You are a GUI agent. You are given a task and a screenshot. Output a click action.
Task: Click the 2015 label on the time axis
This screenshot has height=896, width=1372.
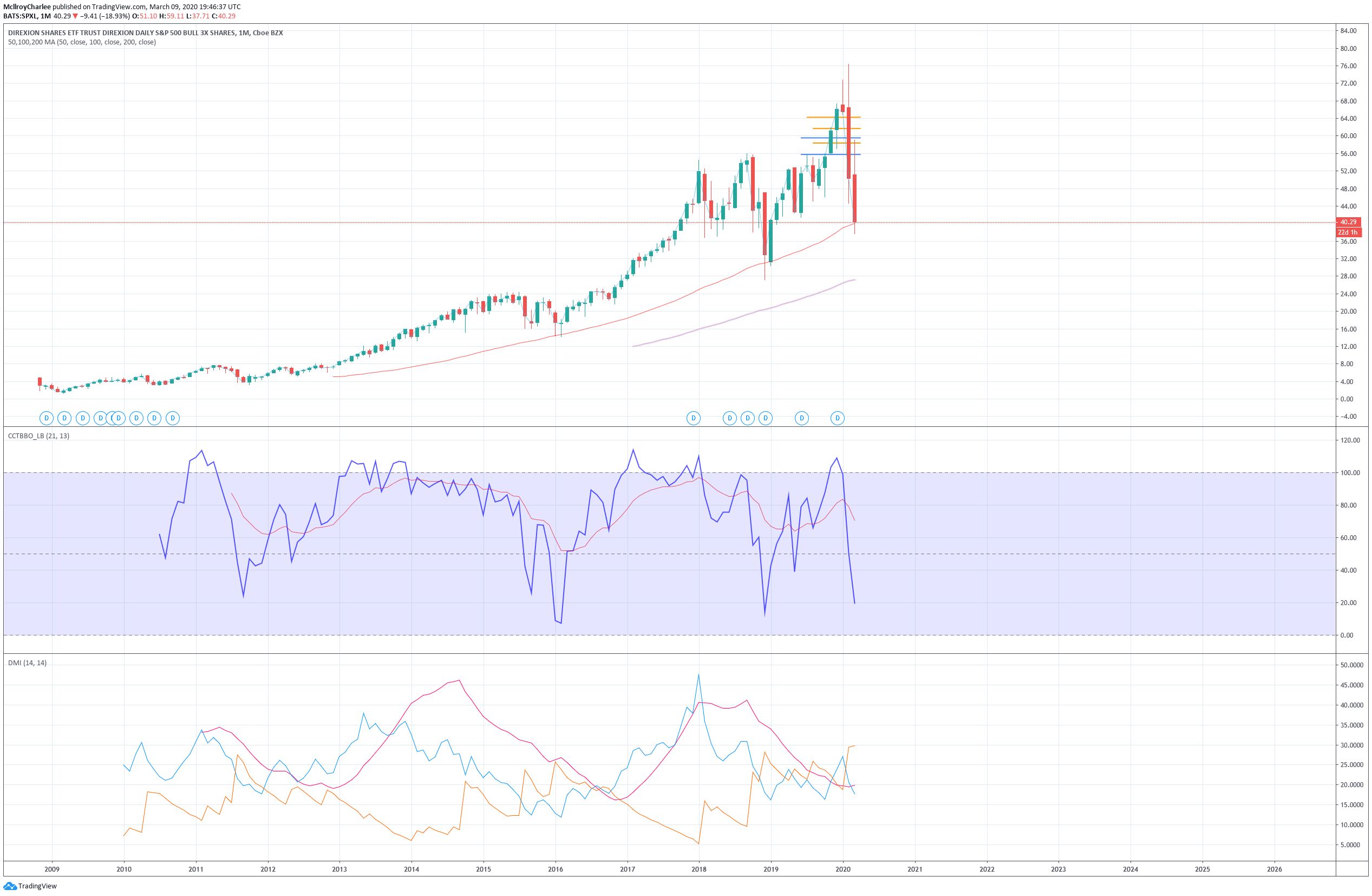pos(483,869)
